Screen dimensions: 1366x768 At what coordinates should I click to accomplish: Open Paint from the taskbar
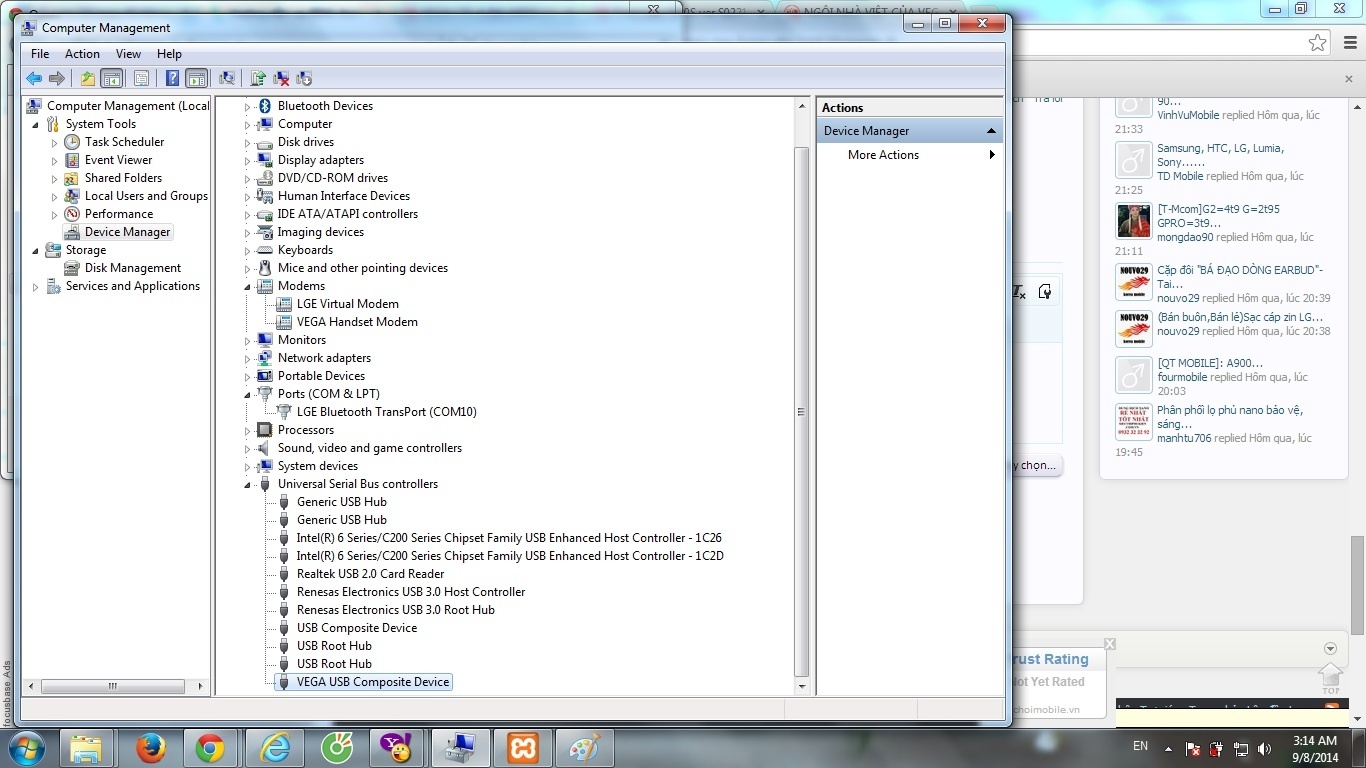[x=585, y=748]
